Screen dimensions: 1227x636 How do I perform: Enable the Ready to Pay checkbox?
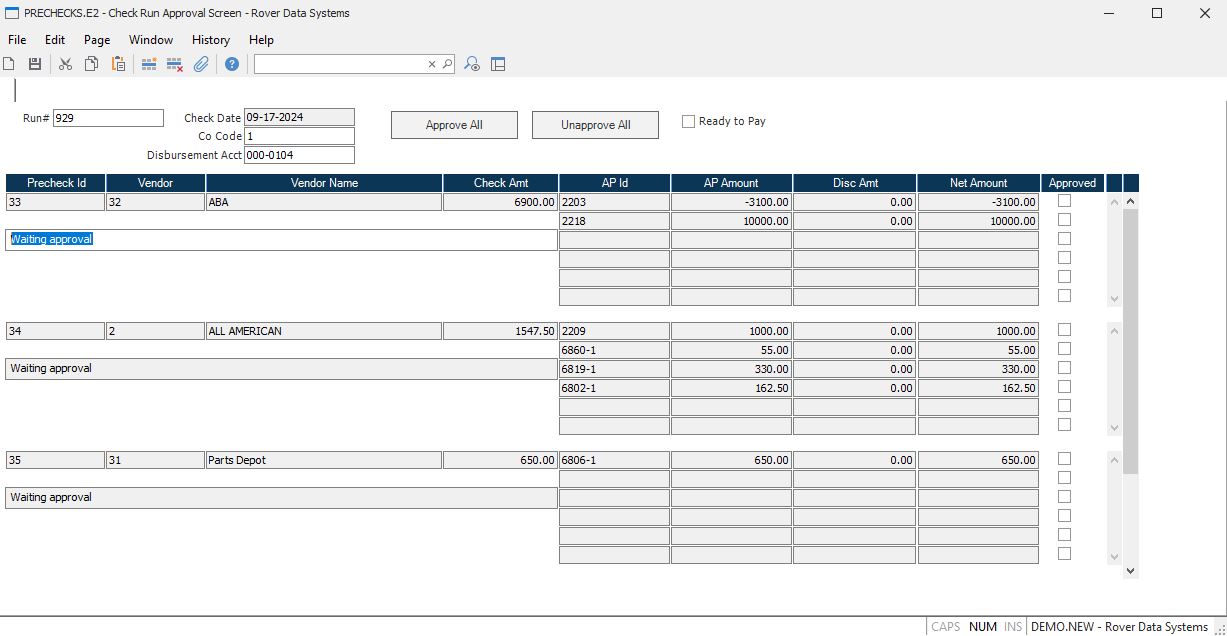click(688, 121)
